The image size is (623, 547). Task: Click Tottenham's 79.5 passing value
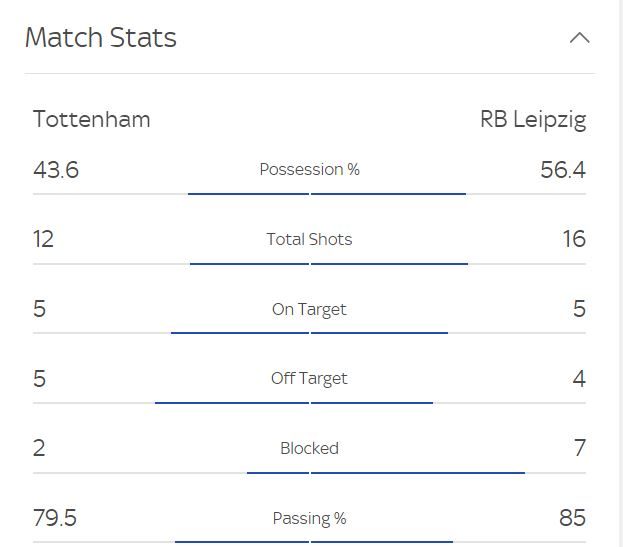(x=55, y=518)
